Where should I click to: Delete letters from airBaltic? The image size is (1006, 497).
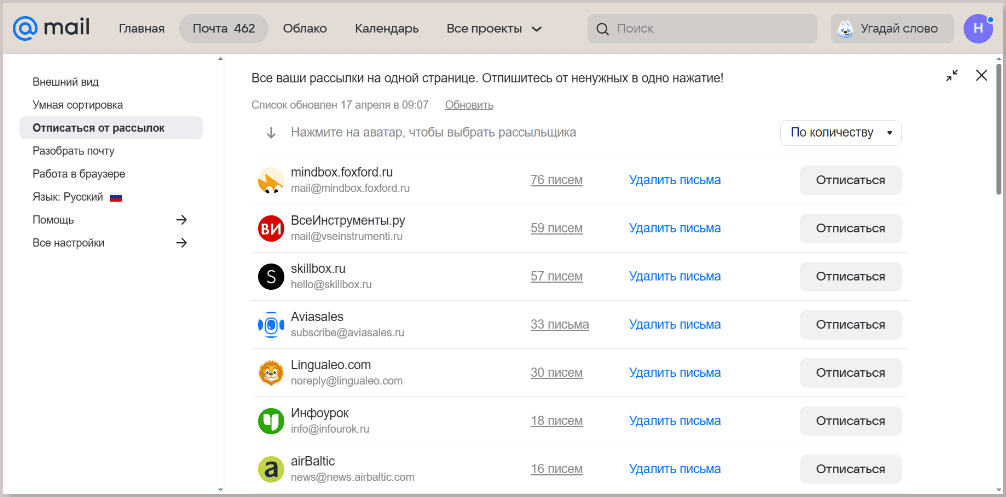pyautogui.click(x=675, y=469)
